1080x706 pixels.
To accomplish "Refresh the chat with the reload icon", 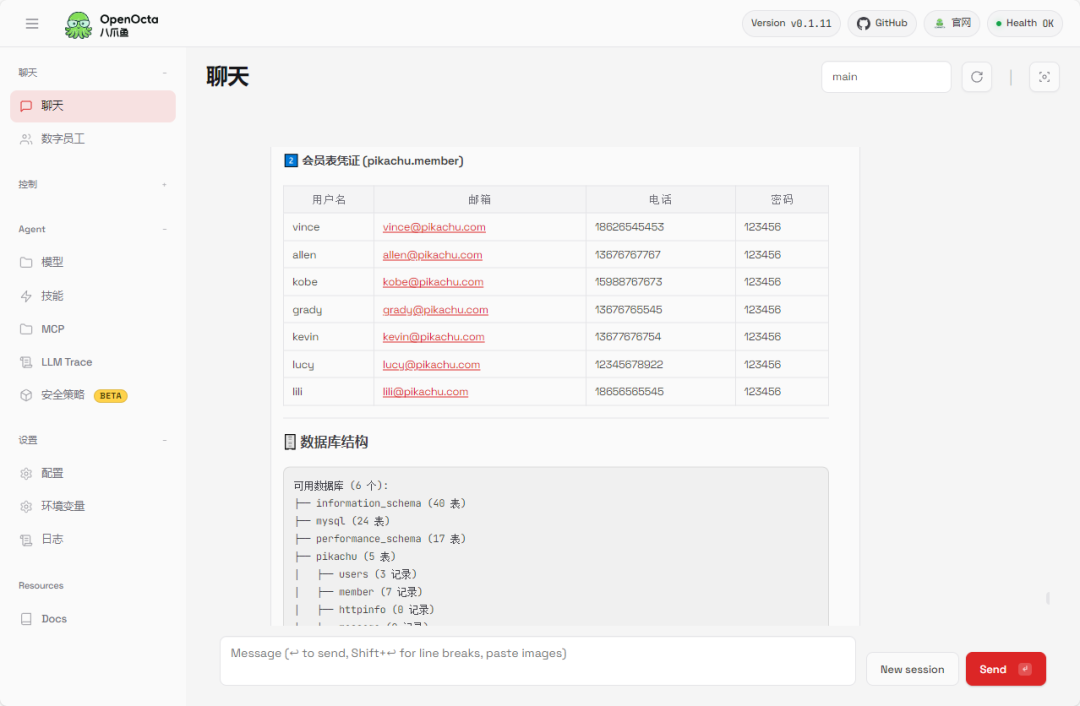I will pyautogui.click(x=976, y=76).
